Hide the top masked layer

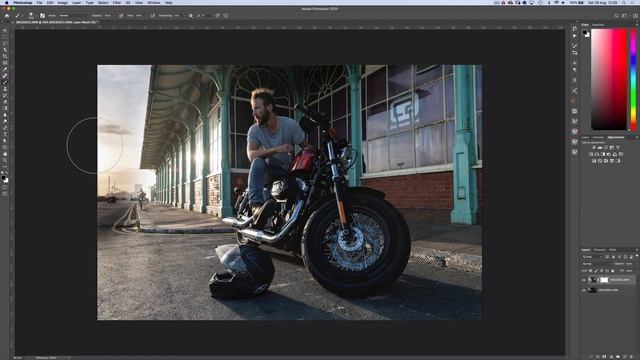(x=583, y=280)
